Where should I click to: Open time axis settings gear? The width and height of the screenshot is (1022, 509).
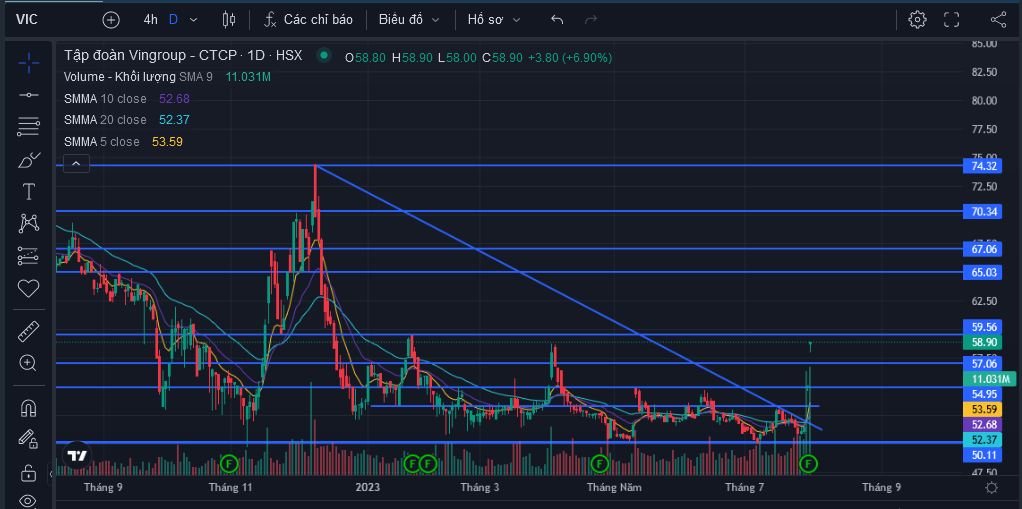tap(992, 487)
